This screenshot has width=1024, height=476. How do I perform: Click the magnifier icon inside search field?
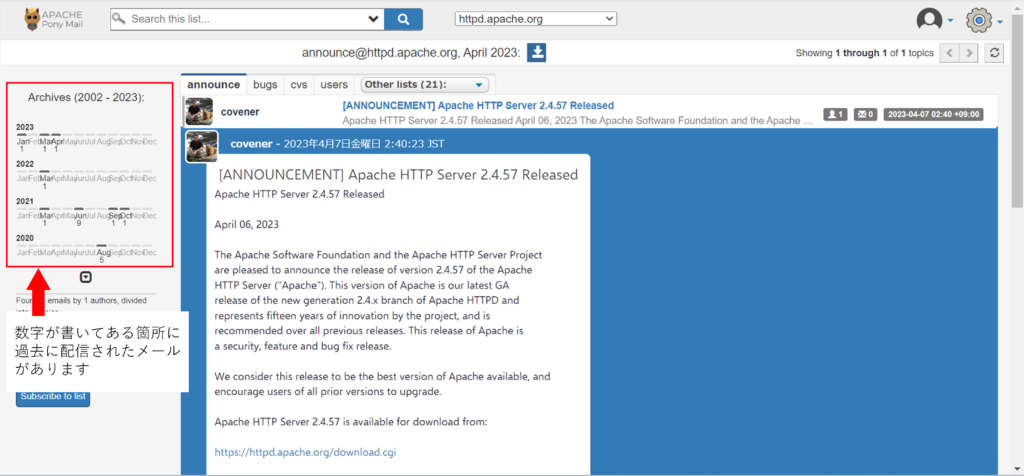click(119, 19)
